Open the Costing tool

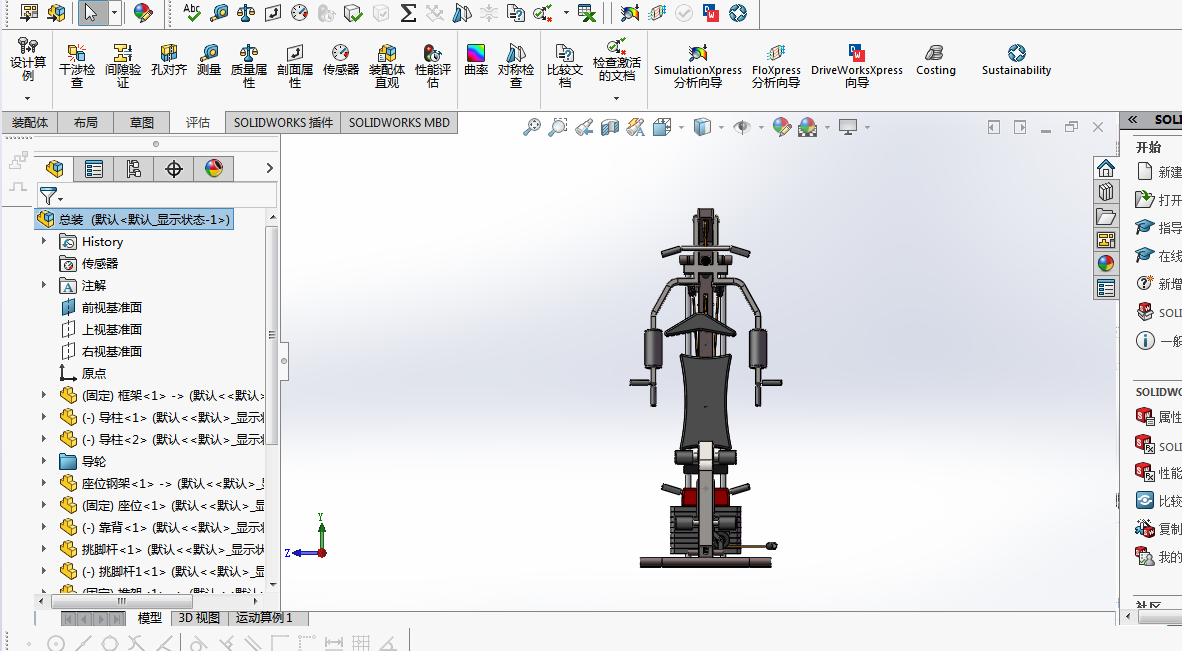(x=935, y=60)
